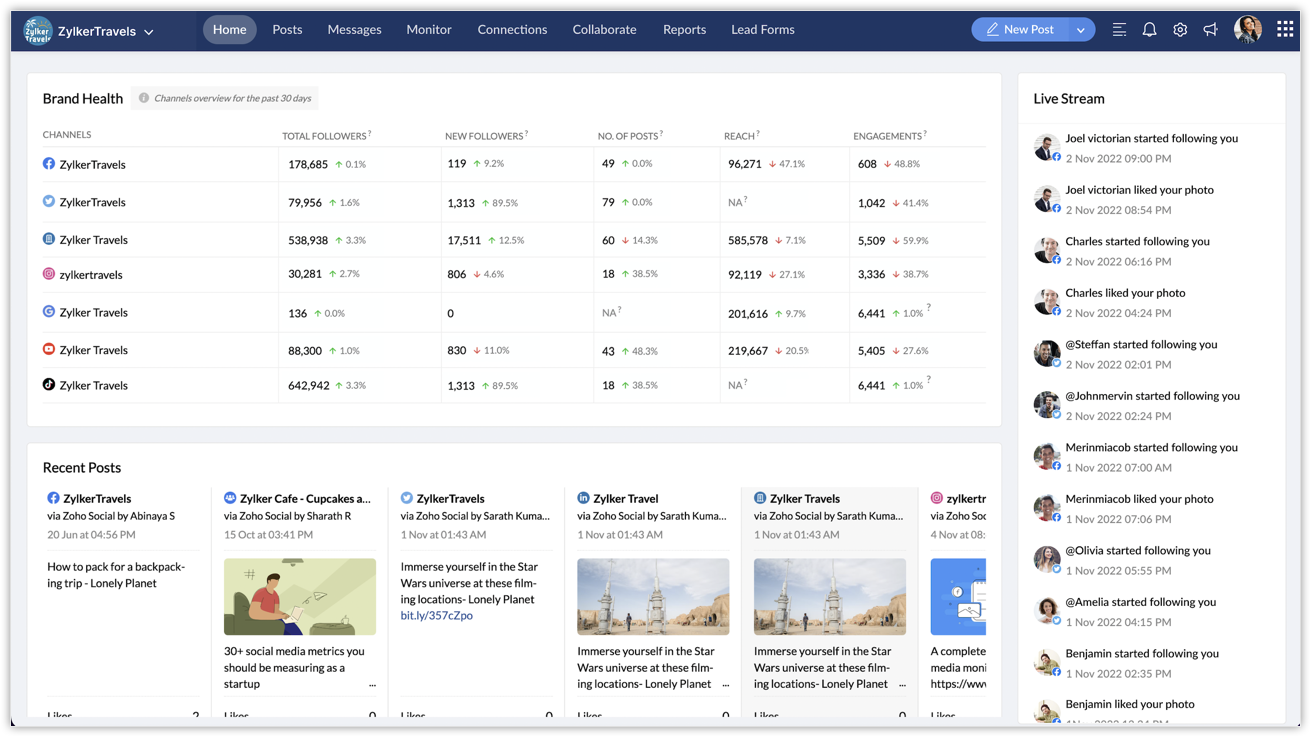The width and height of the screenshot is (1311, 737).
Task: Click the YouTube icon for Zylker Travels channel
Action: pyautogui.click(x=49, y=350)
